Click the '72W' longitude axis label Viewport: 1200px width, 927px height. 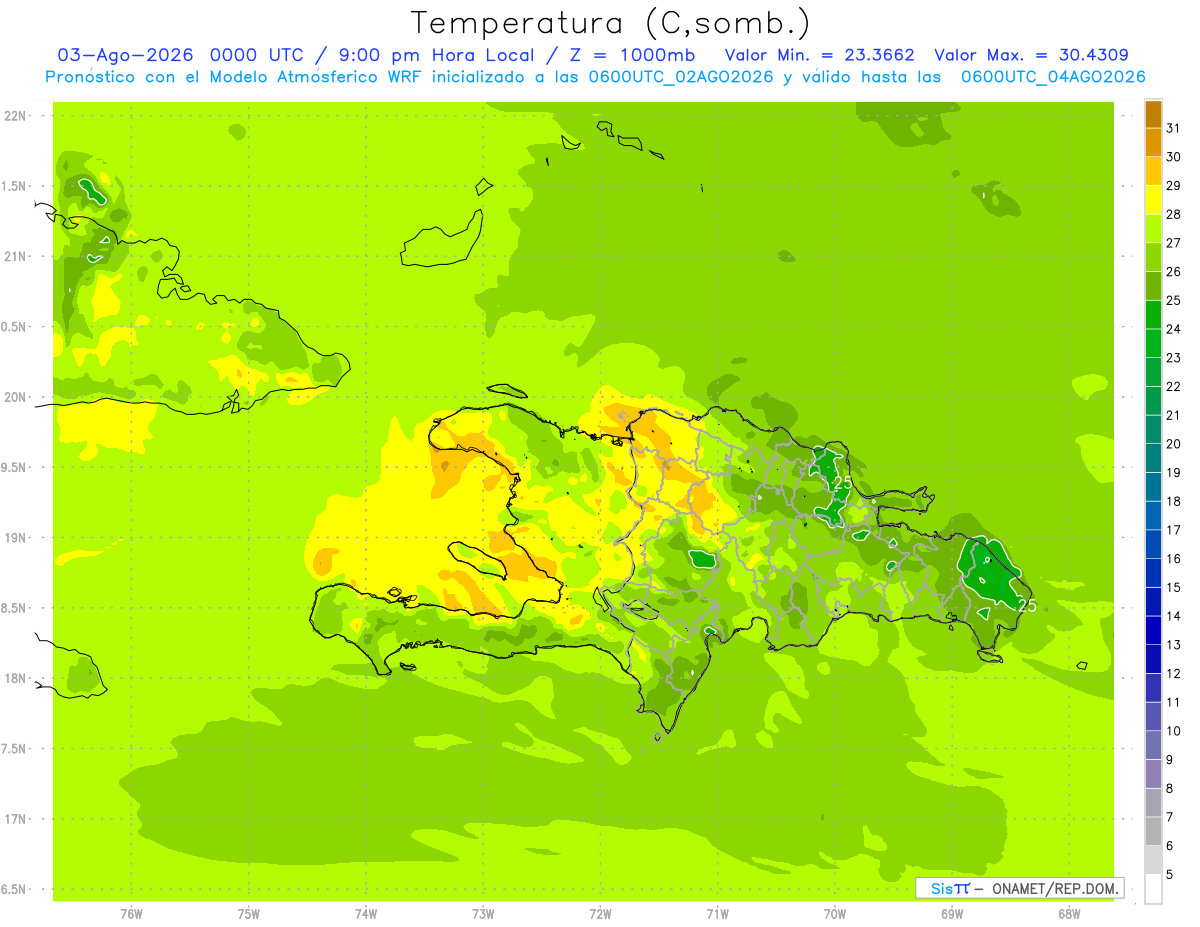point(600,914)
